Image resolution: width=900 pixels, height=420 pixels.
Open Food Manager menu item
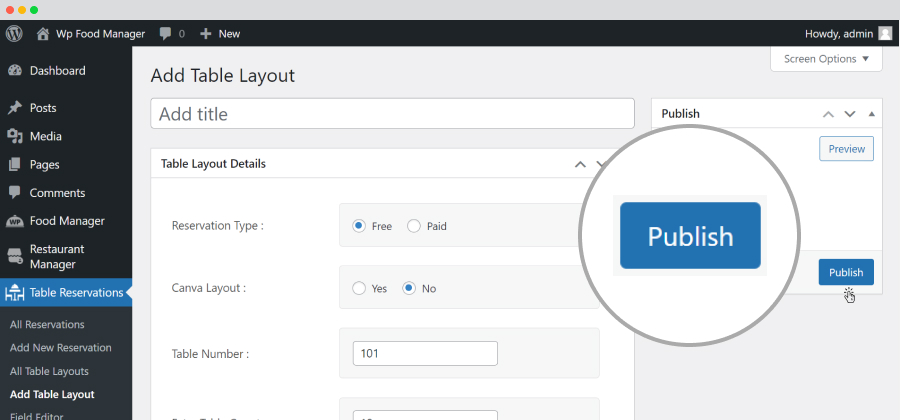coord(66,221)
